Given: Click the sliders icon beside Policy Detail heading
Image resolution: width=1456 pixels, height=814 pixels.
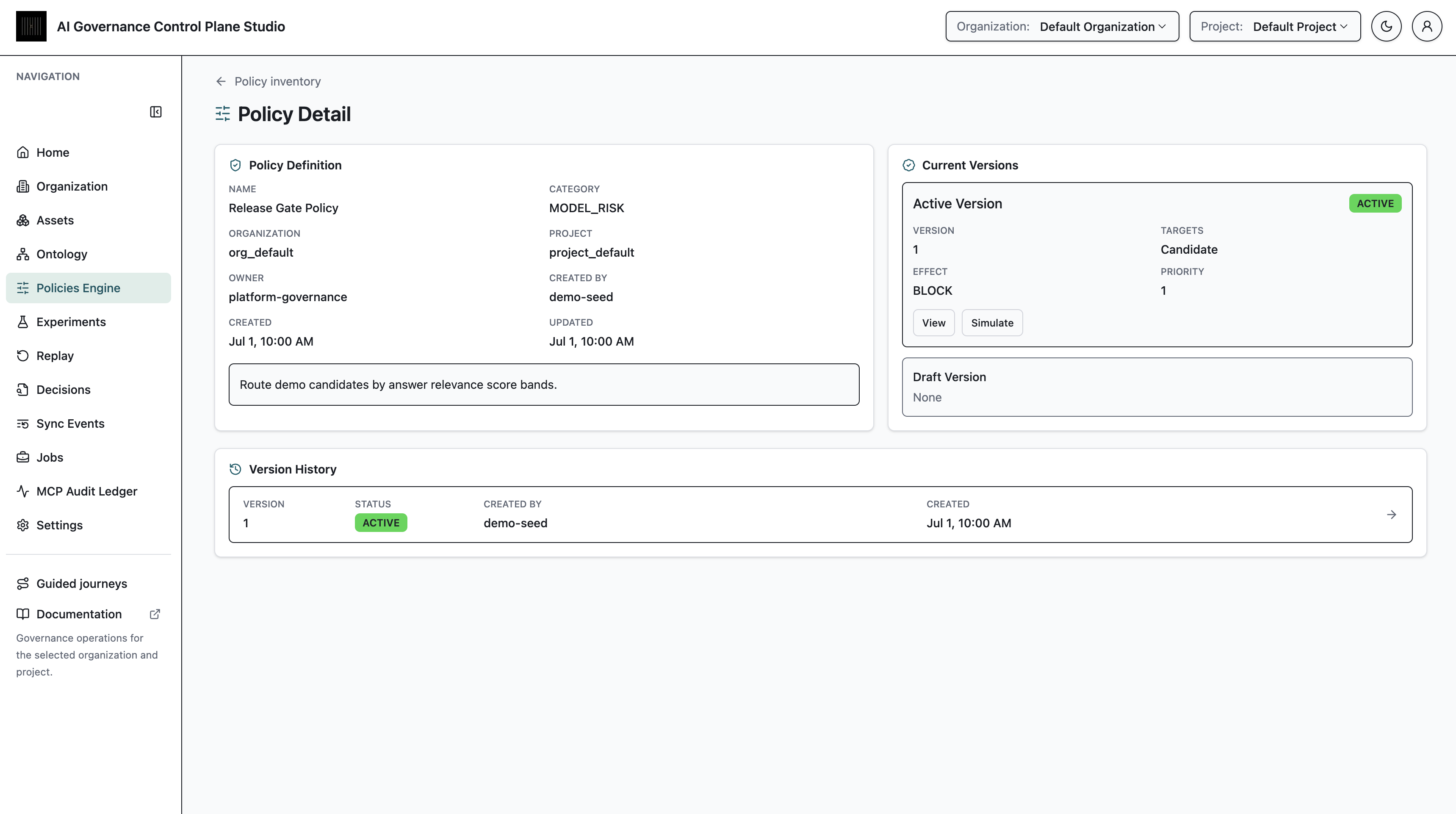Looking at the screenshot, I should click(x=223, y=114).
